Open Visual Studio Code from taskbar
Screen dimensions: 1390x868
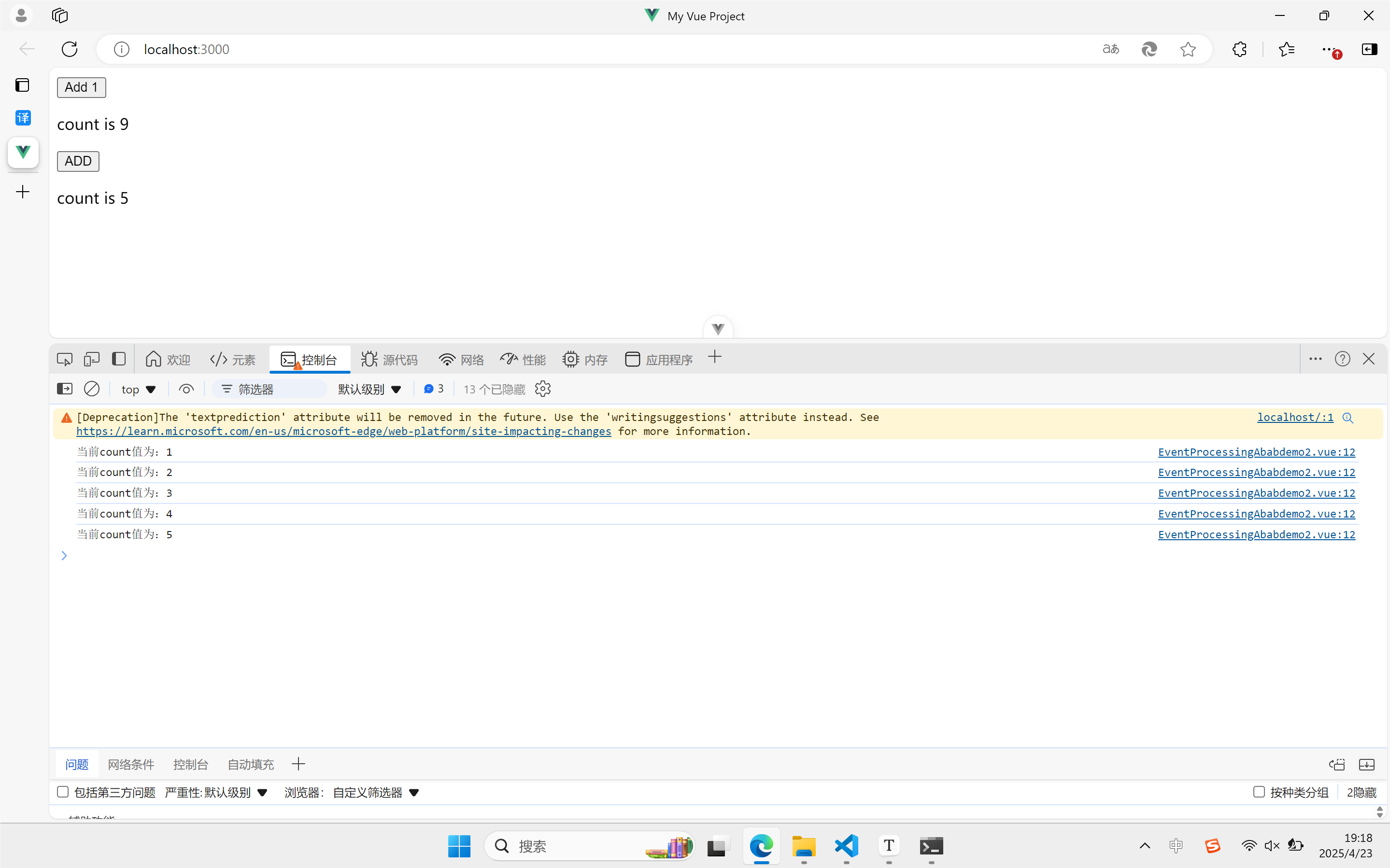[x=846, y=846]
